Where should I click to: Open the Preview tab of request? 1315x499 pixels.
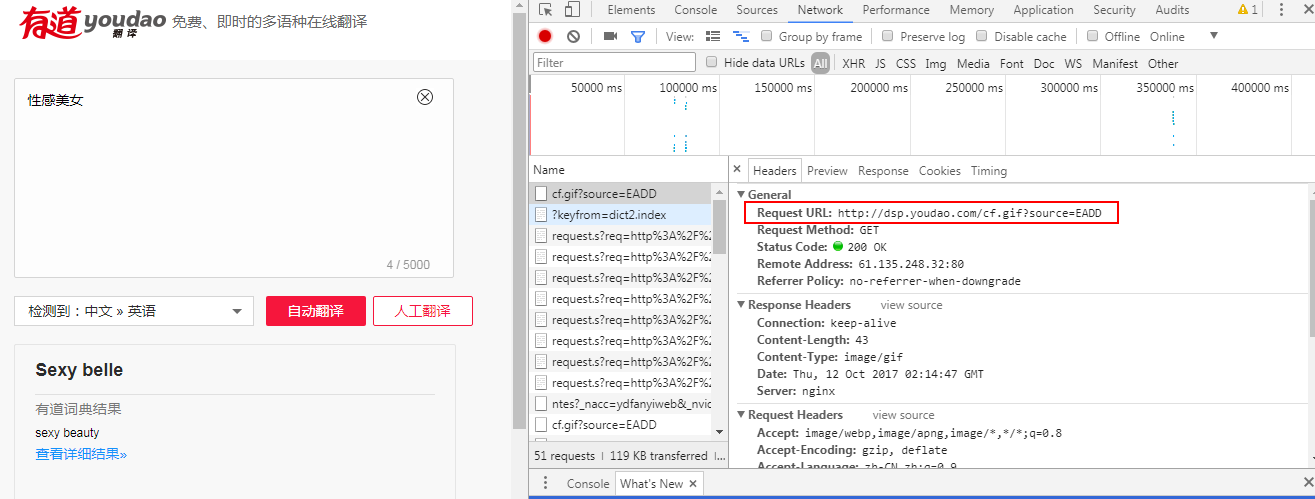tap(827, 171)
